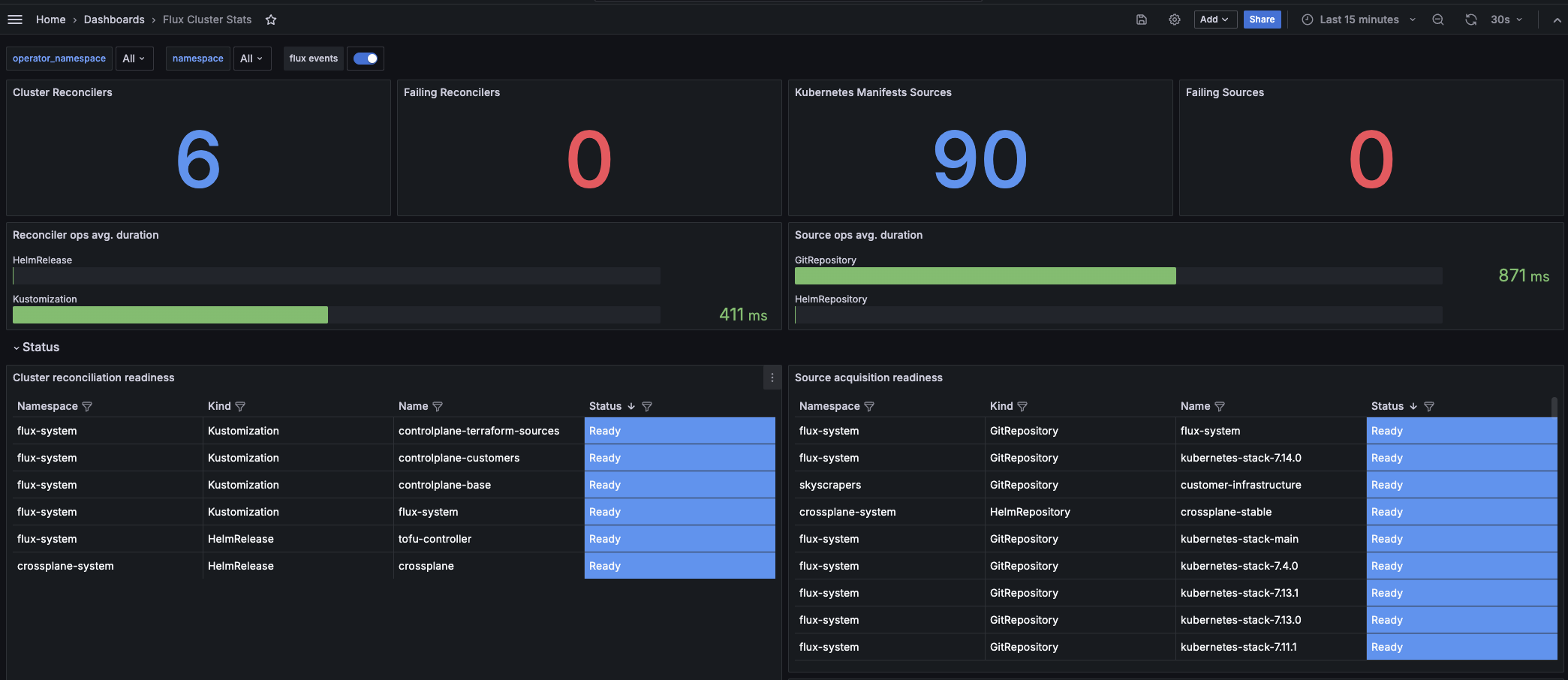Viewport: 1568px width, 680px height.
Task: Star the Flux Cluster Stats dashboard
Action: coord(271,20)
